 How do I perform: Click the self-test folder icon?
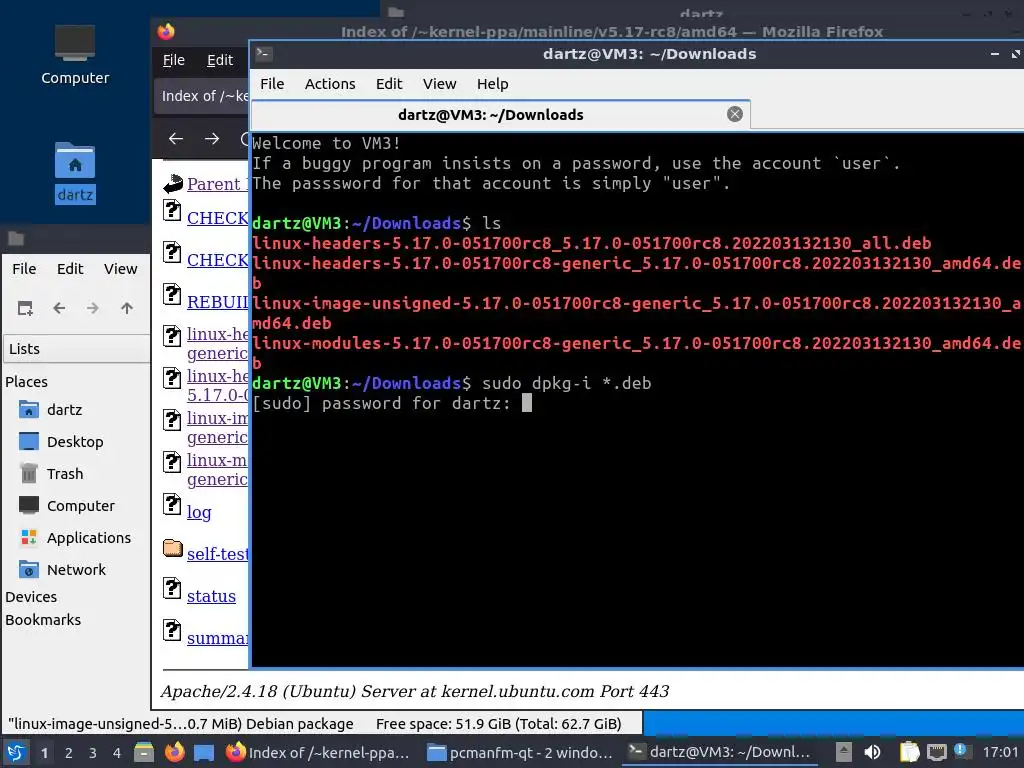click(x=172, y=548)
